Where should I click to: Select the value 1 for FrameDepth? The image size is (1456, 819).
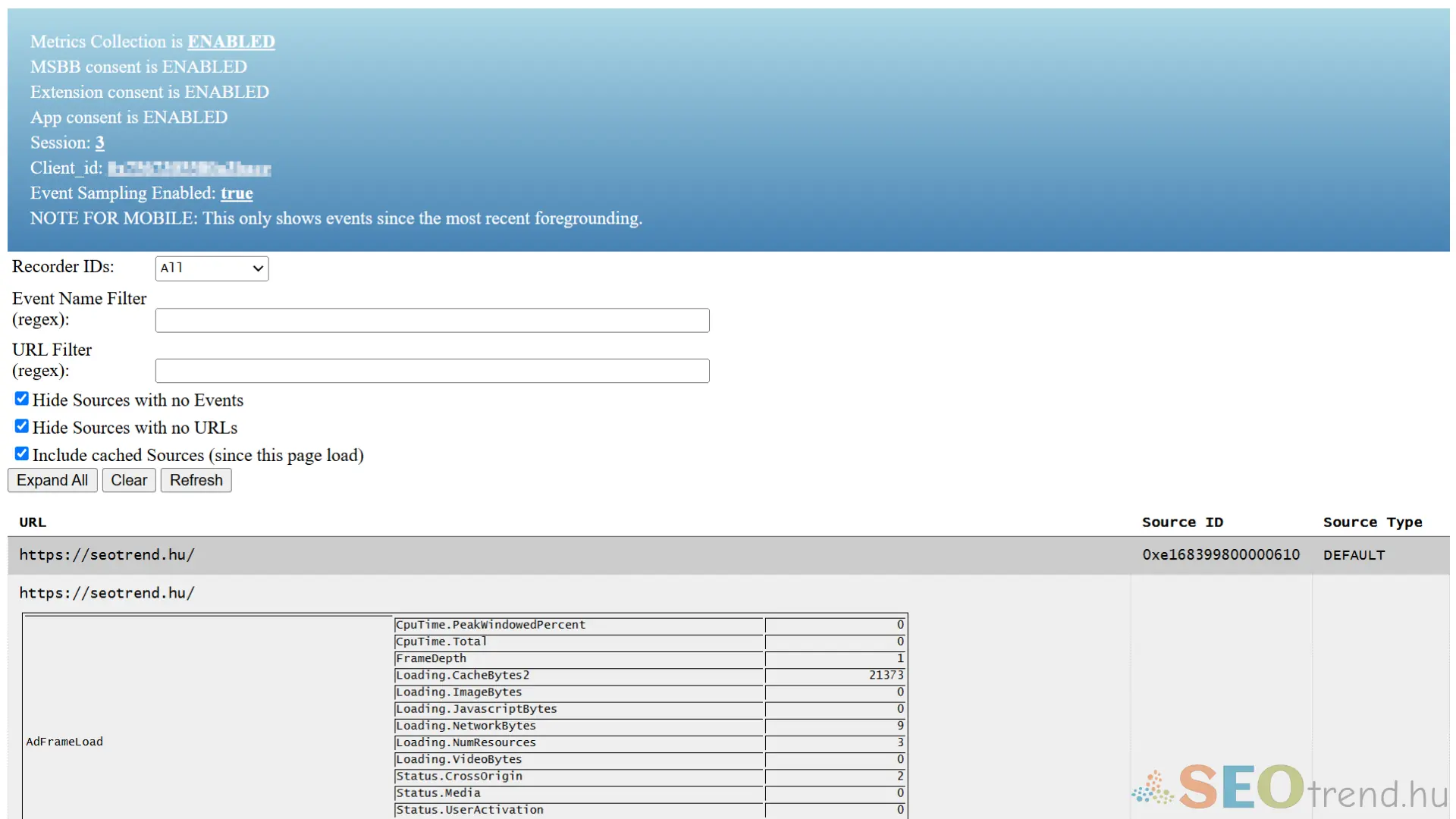[x=900, y=658]
